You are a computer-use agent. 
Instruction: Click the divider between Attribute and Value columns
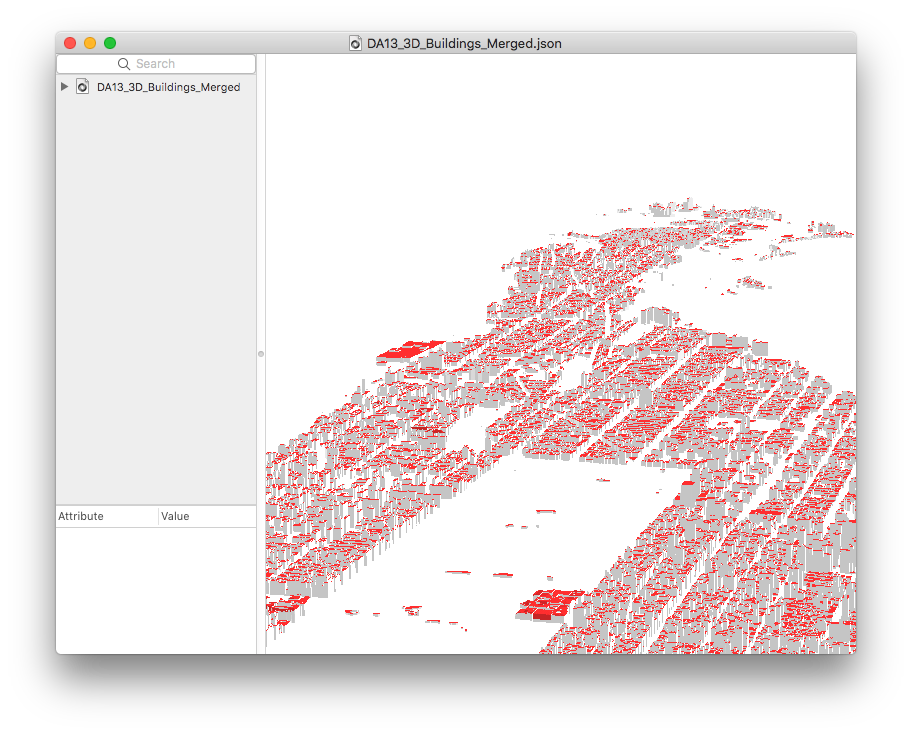click(x=158, y=516)
